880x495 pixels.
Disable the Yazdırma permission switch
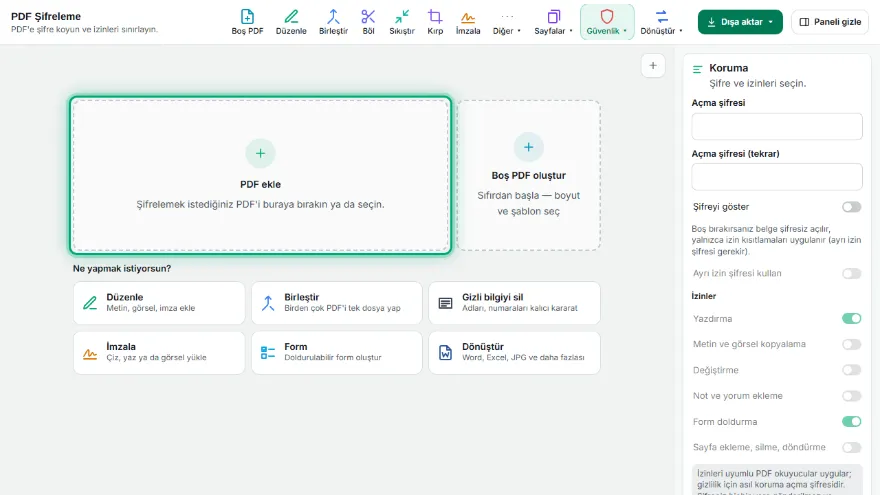coord(851,318)
